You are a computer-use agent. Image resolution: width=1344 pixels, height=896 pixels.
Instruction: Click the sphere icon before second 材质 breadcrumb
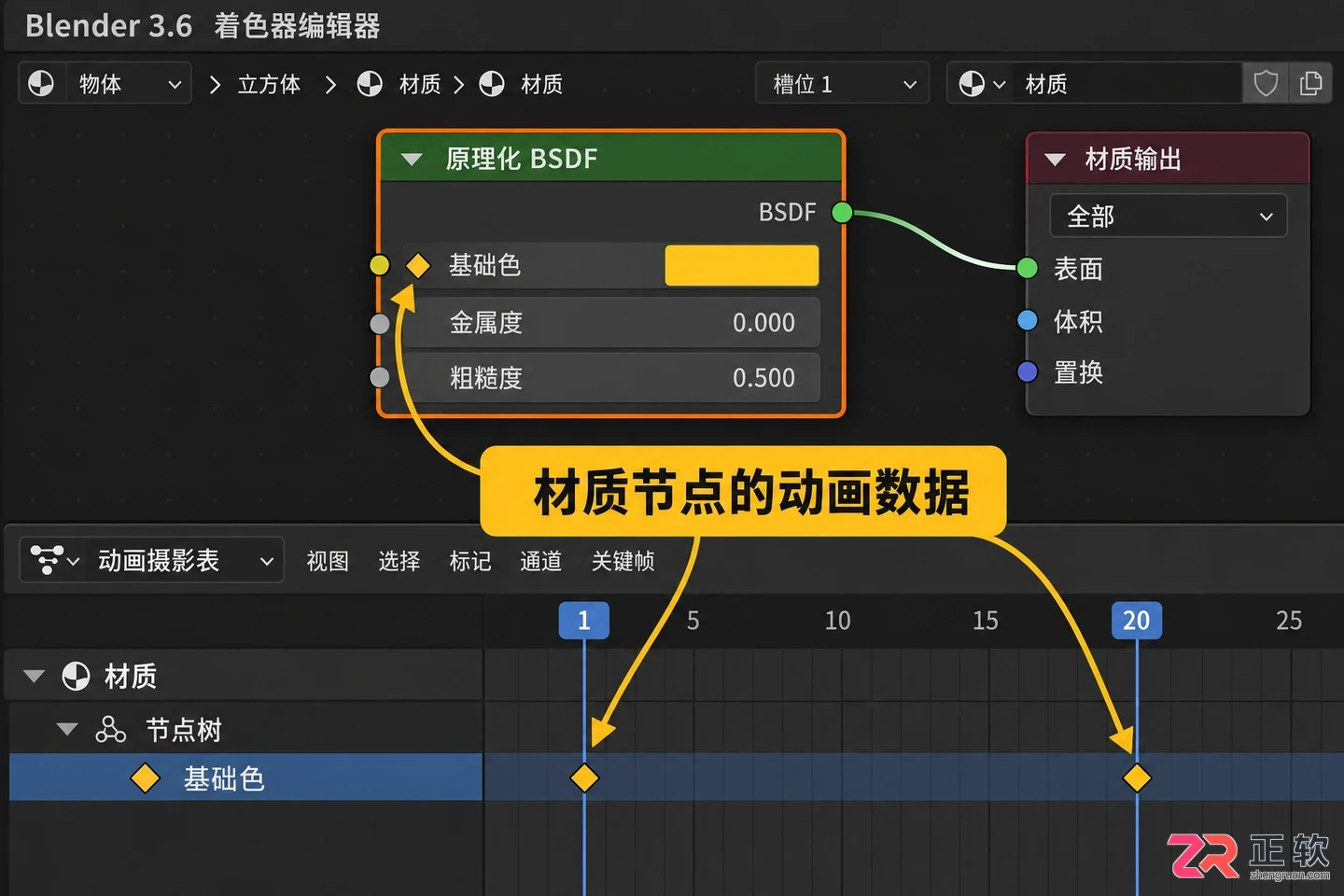492,84
